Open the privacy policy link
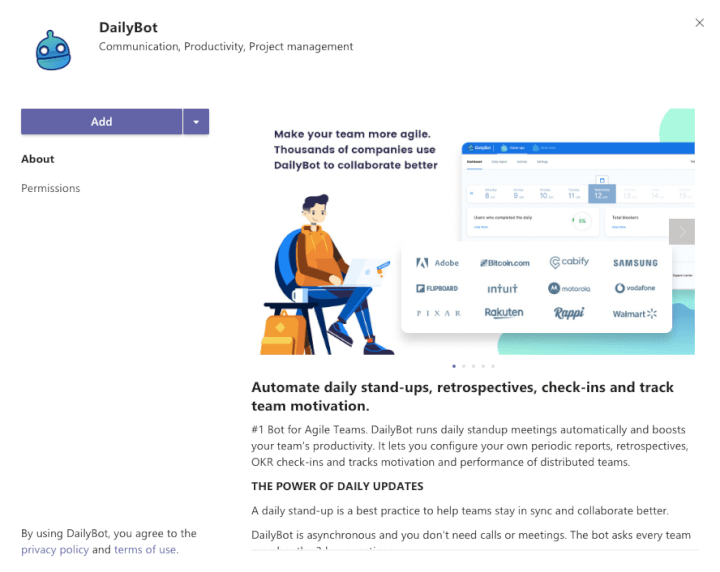This screenshot has width=720, height=572. [55, 550]
